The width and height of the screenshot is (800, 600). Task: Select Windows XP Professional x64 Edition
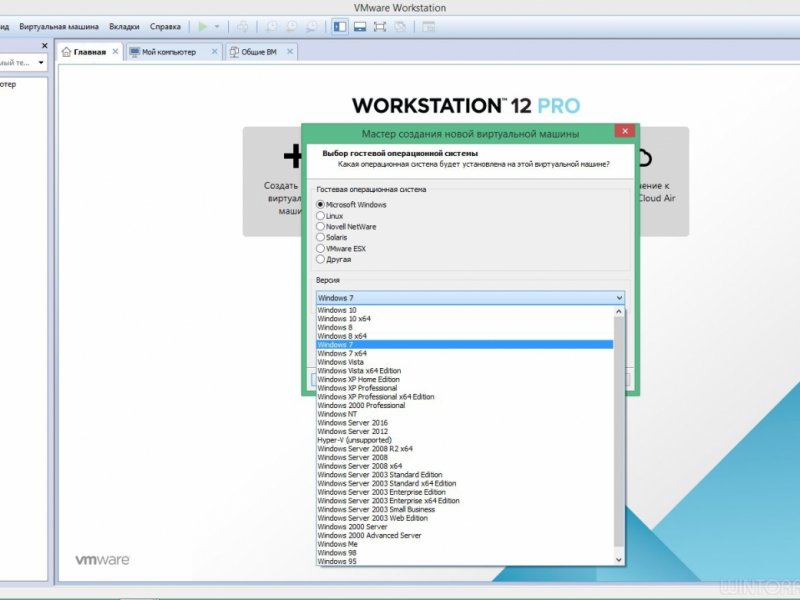point(465,397)
